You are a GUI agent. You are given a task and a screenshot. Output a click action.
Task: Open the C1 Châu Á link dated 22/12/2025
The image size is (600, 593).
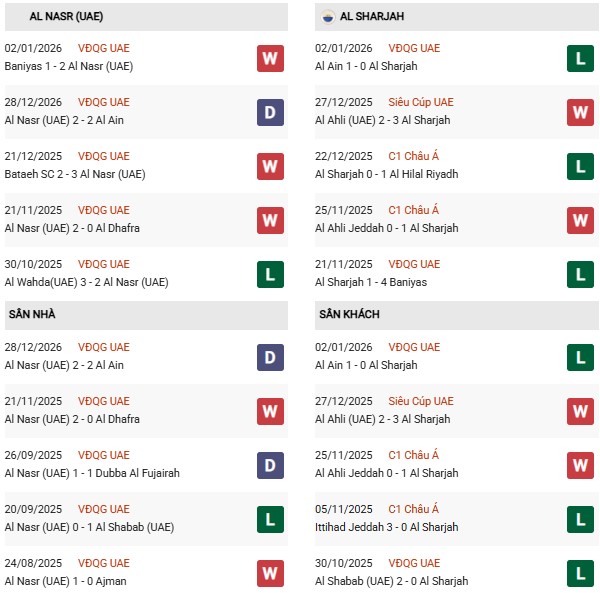[410, 156]
